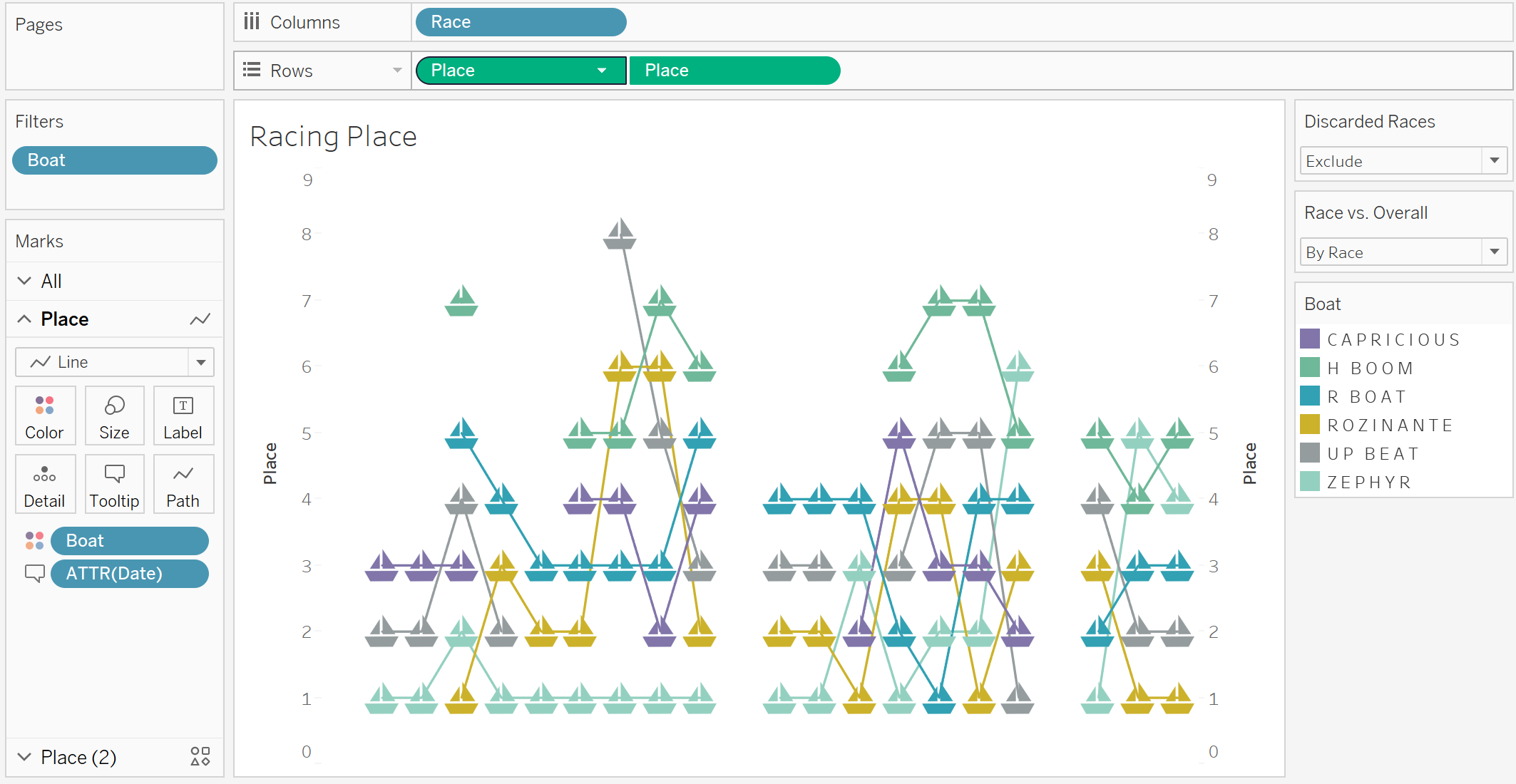The width and height of the screenshot is (1516, 784).
Task: Click the ATTR(Date) tooltip pill
Action: [x=130, y=573]
